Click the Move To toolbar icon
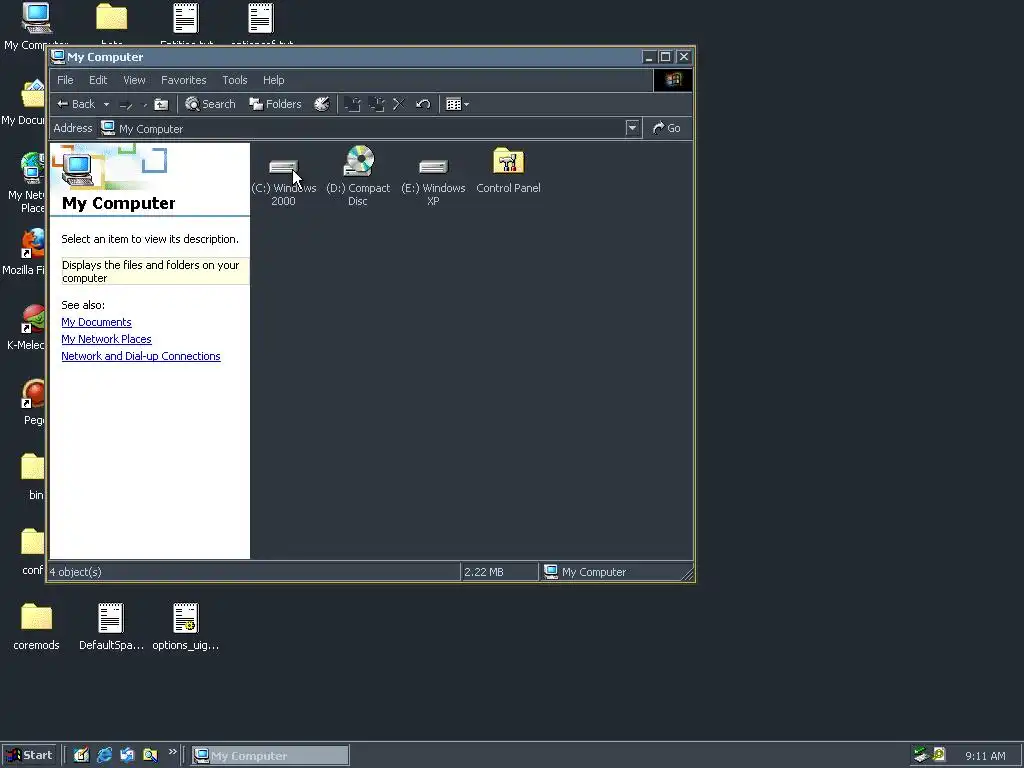1024x768 pixels. tap(353, 104)
